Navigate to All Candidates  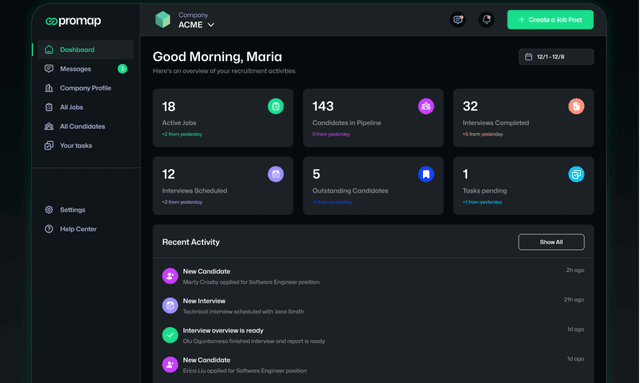pos(85,126)
